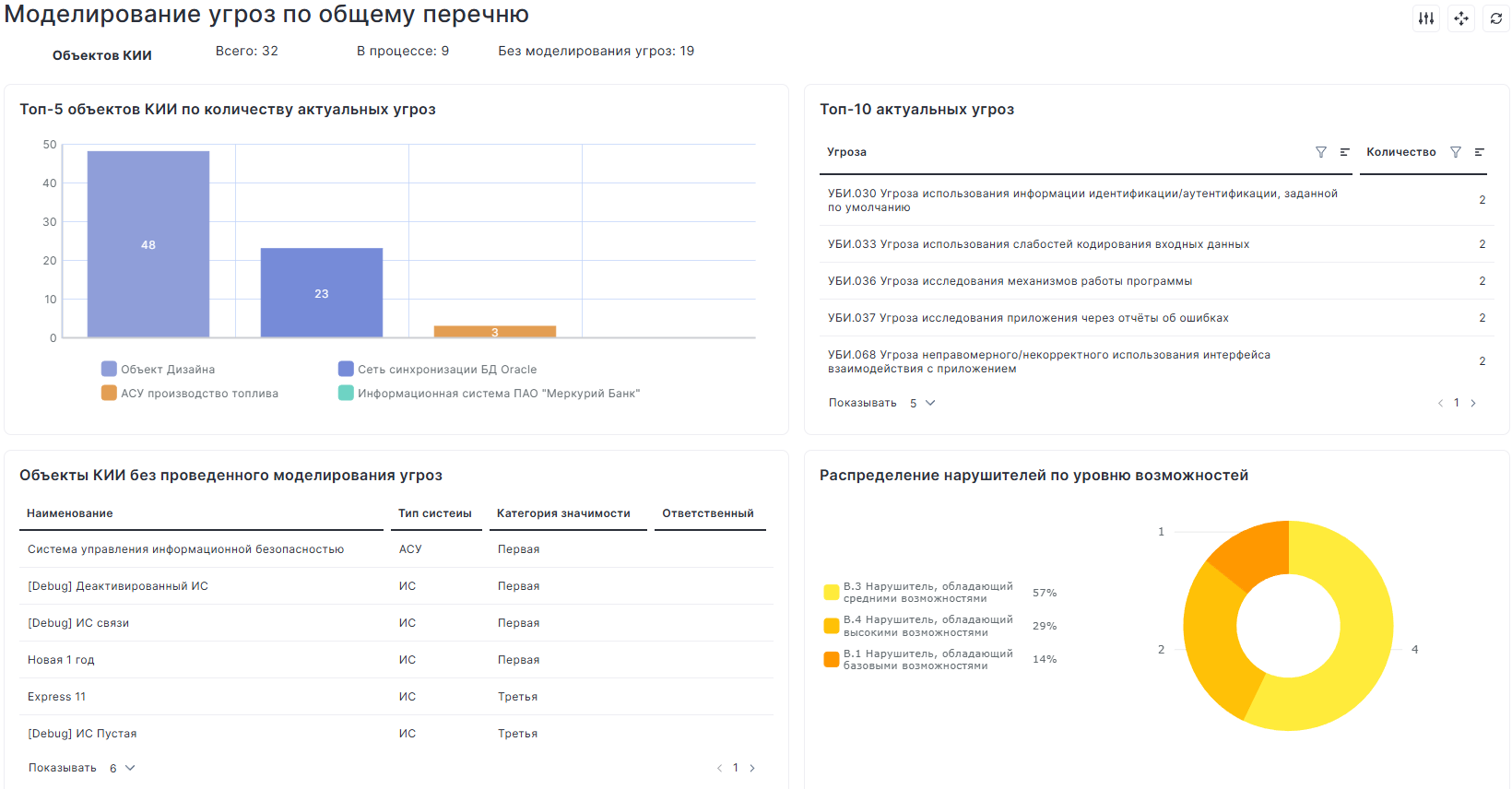
Task: Select threat УБИ.033 row in table
Action: point(1038,244)
